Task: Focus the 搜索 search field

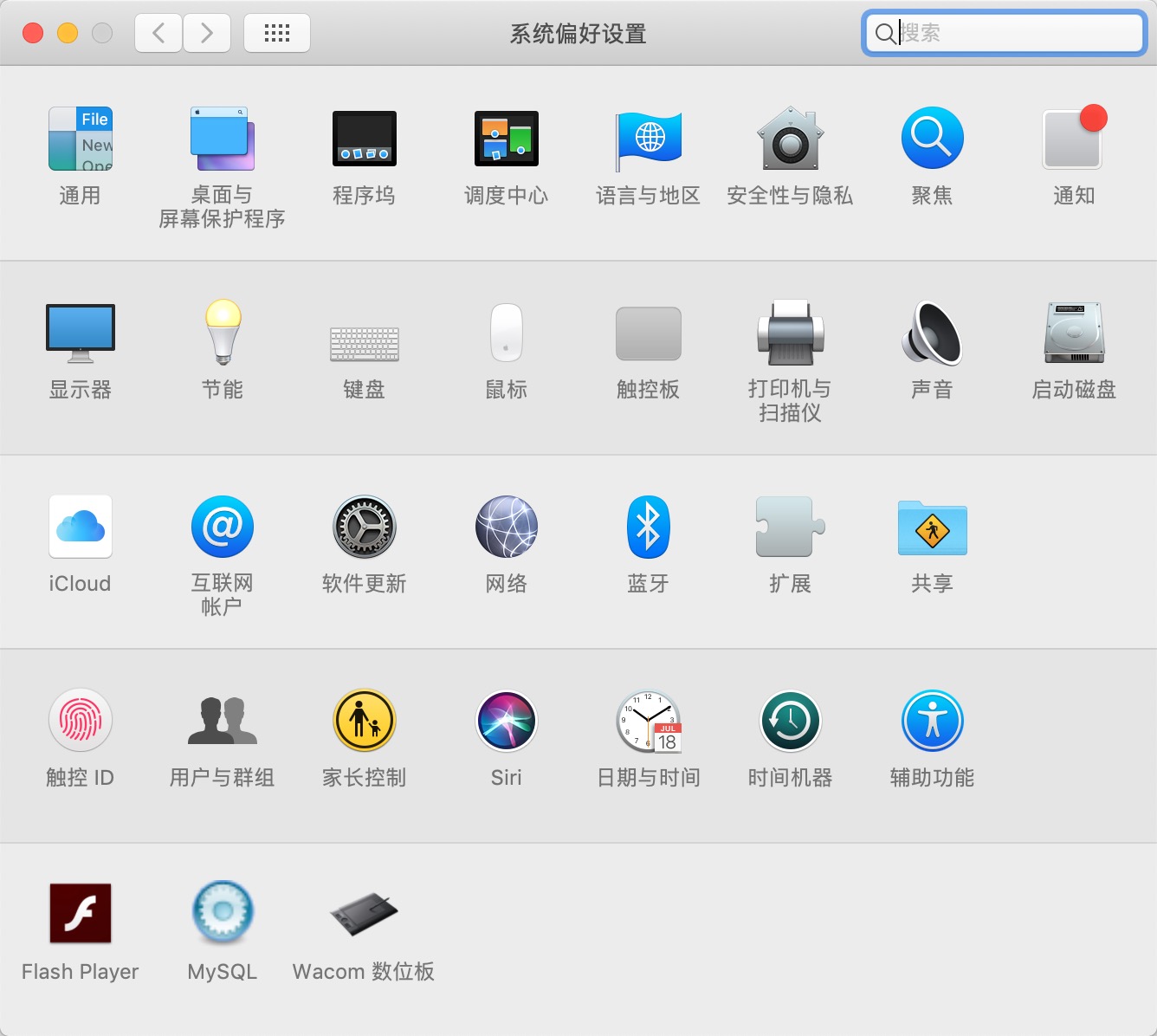Action: [1005, 33]
